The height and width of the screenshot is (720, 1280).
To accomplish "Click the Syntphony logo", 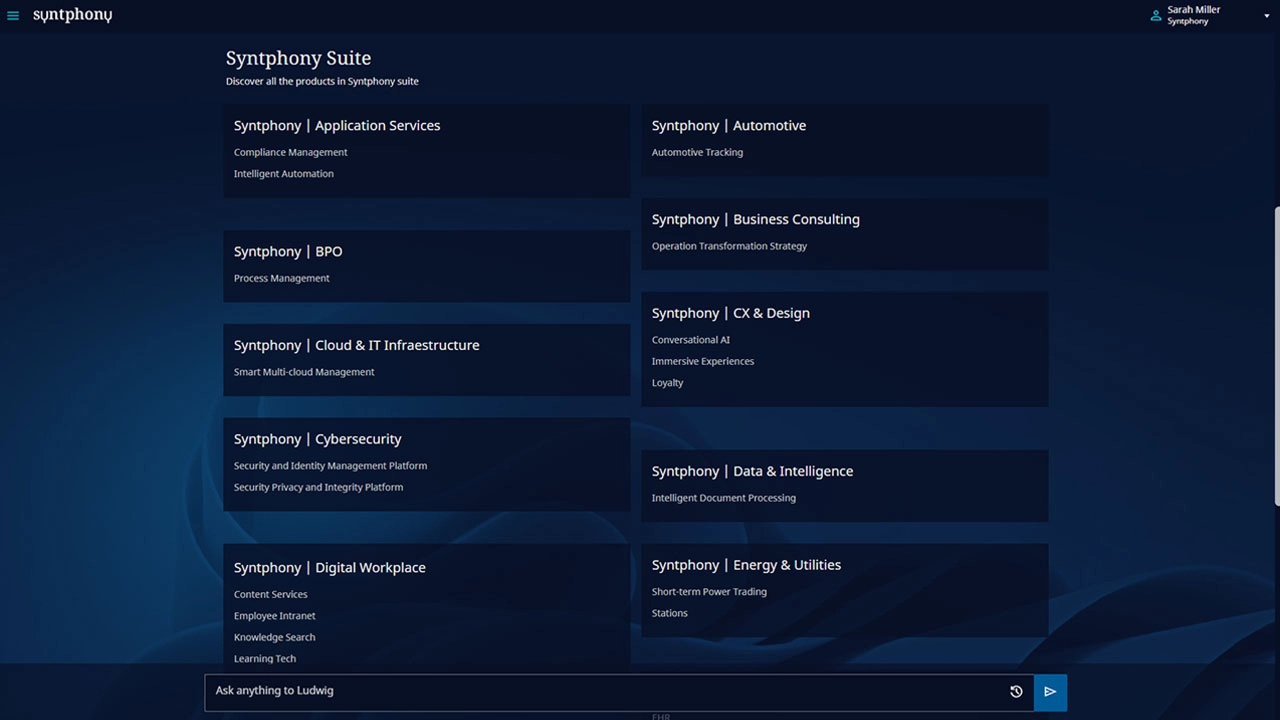I will (72, 15).
